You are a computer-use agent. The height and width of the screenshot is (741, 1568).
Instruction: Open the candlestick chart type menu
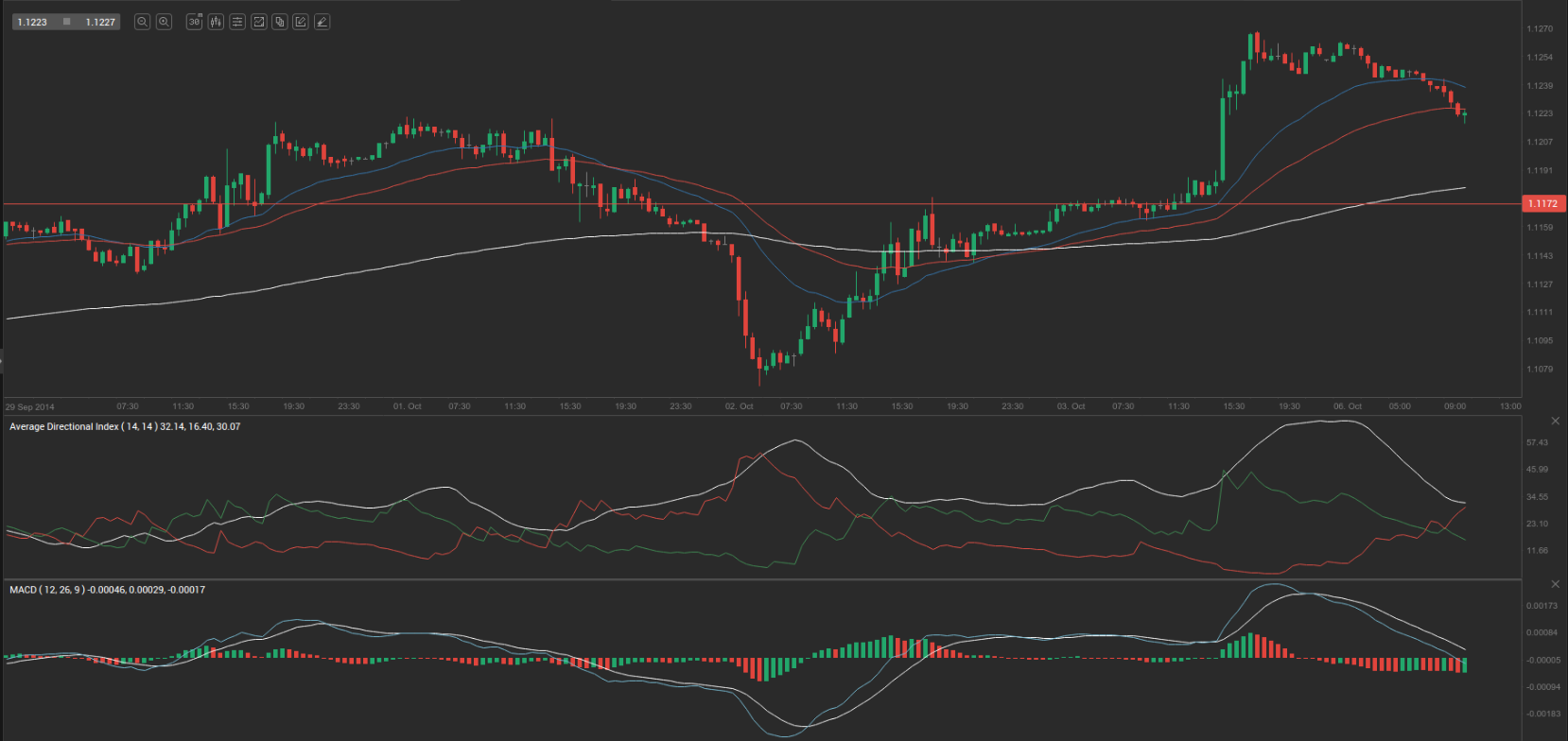(216, 22)
